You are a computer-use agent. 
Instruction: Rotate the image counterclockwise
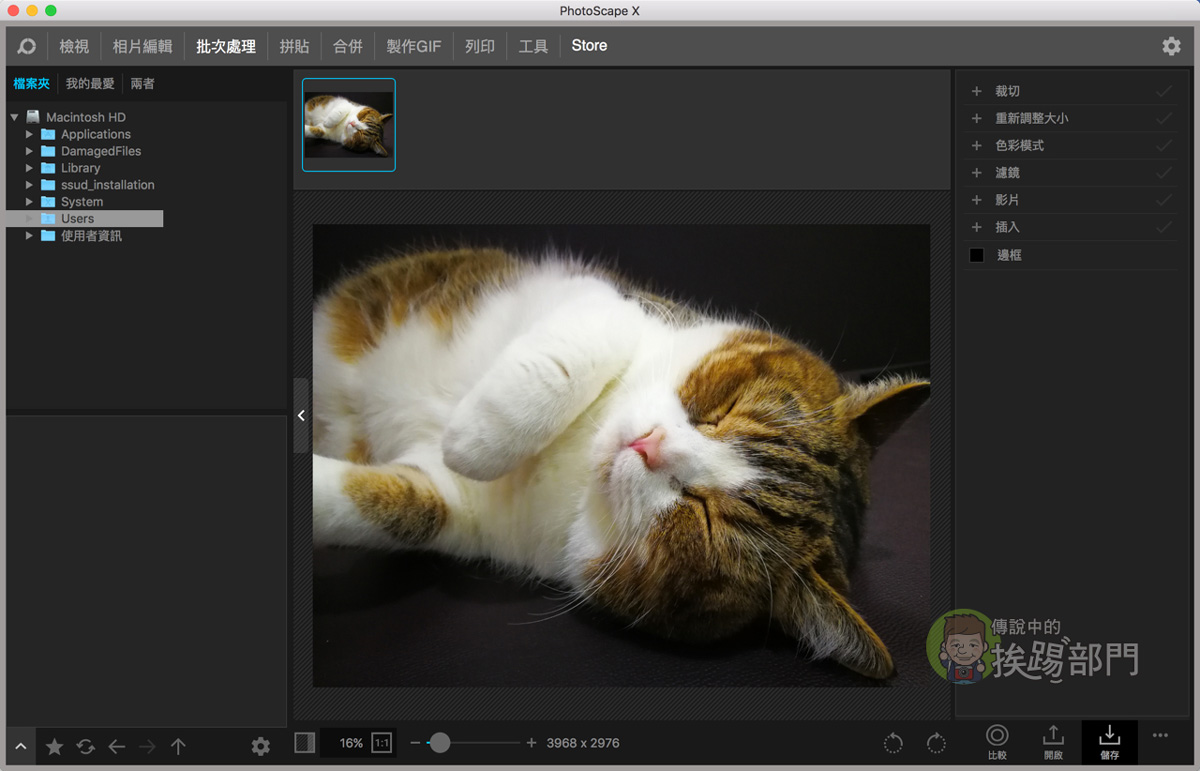tap(893, 743)
